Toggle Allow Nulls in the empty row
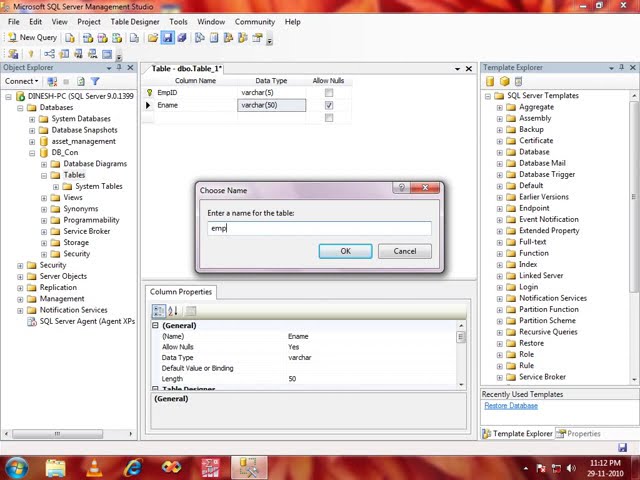The height and width of the screenshot is (480, 640). tap(329, 118)
